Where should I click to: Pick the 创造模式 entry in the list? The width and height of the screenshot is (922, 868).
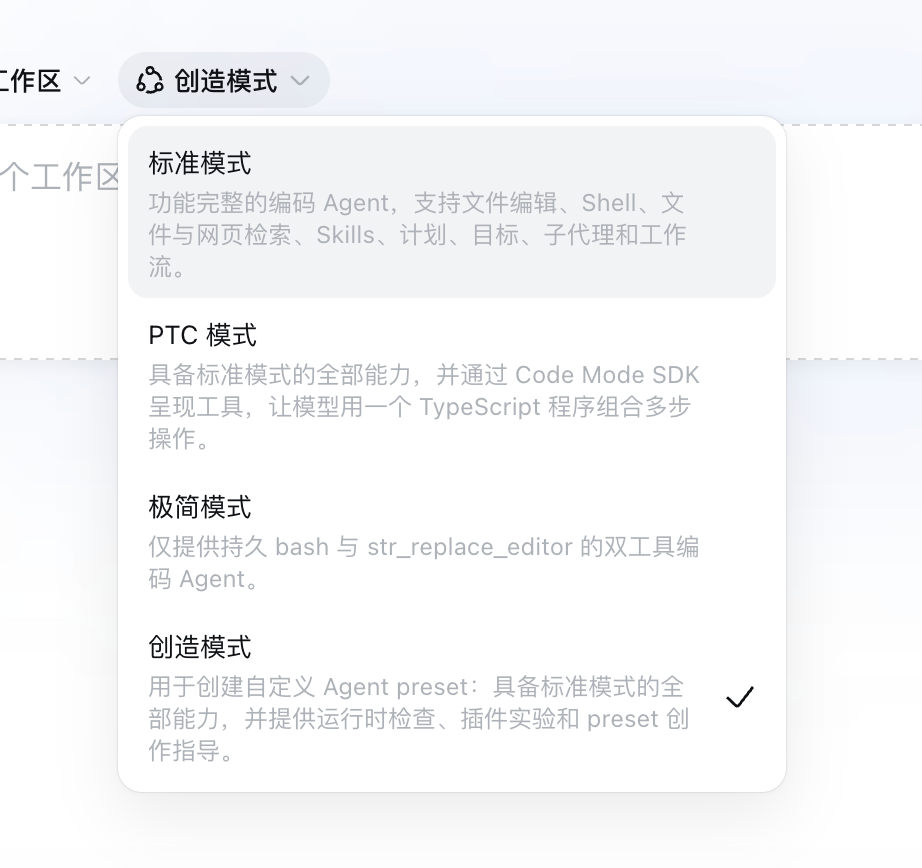pyautogui.click(x=452, y=697)
